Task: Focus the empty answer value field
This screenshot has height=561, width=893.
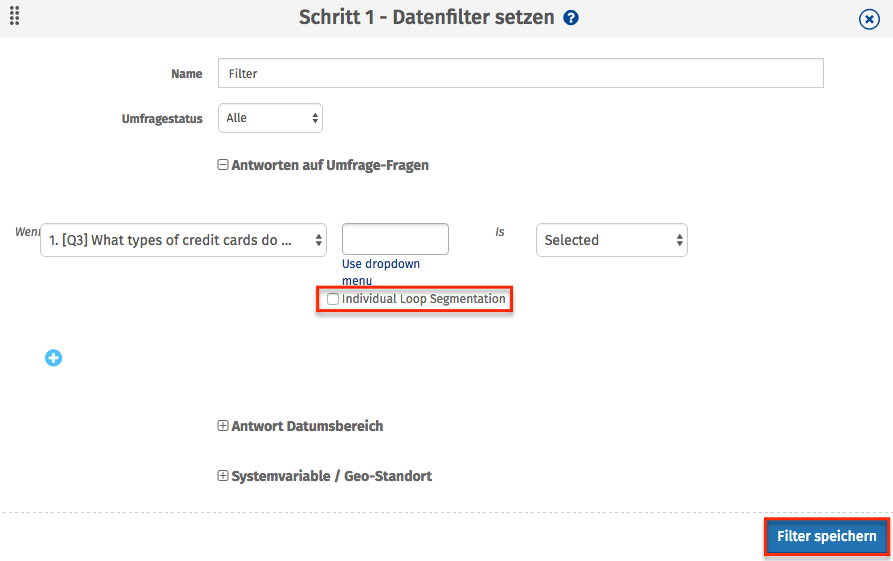Action: pyautogui.click(x=395, y=239)
